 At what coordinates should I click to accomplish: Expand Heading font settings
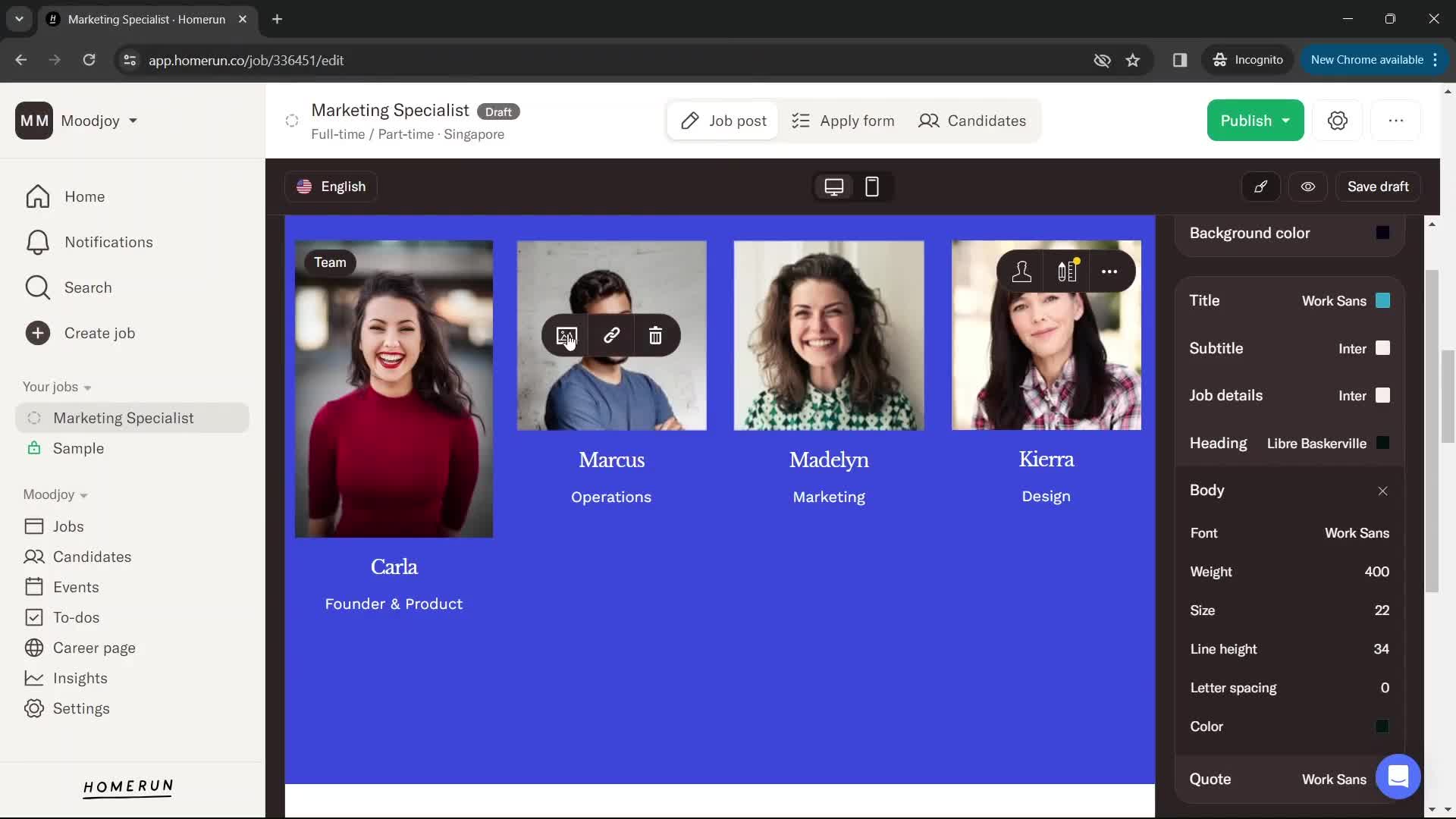[x=1289, y=443]
